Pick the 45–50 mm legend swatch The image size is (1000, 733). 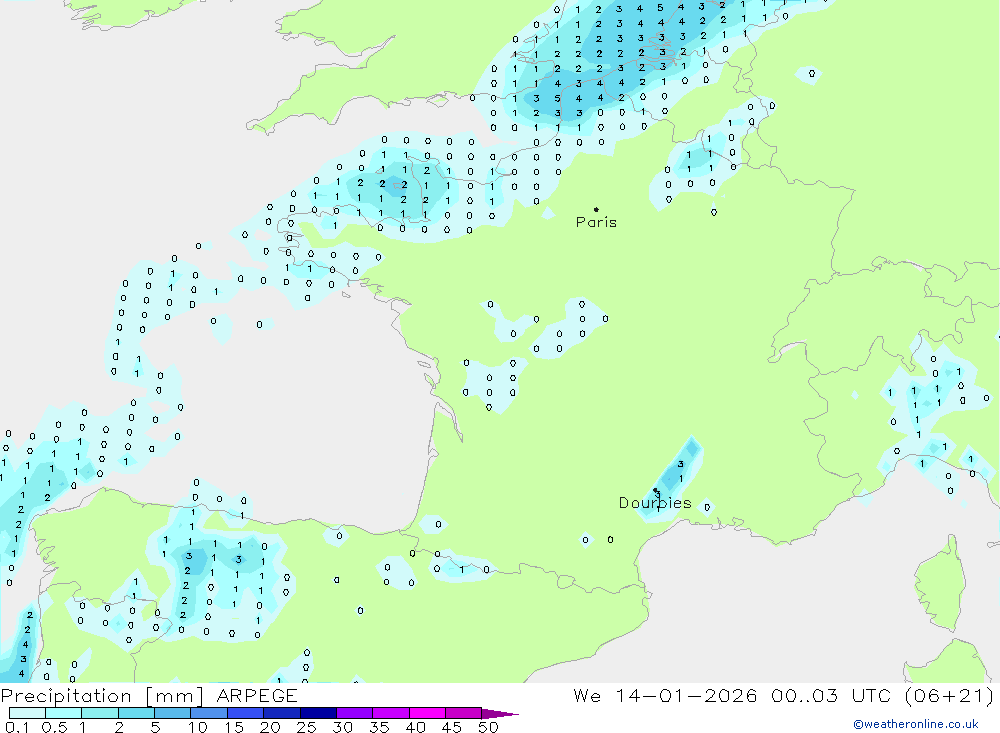coord(464,713)
